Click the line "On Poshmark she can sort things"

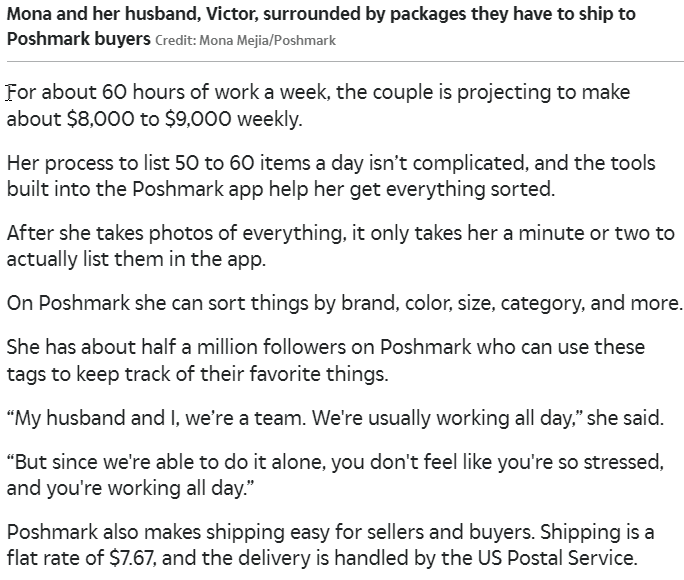(x=344, y=303)
